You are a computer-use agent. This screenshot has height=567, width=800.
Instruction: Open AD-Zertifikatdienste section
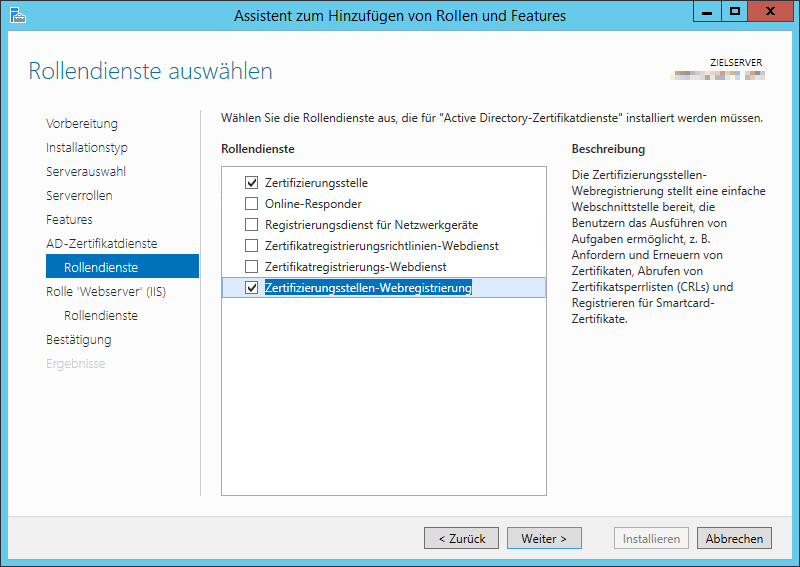tap(101, 244)
